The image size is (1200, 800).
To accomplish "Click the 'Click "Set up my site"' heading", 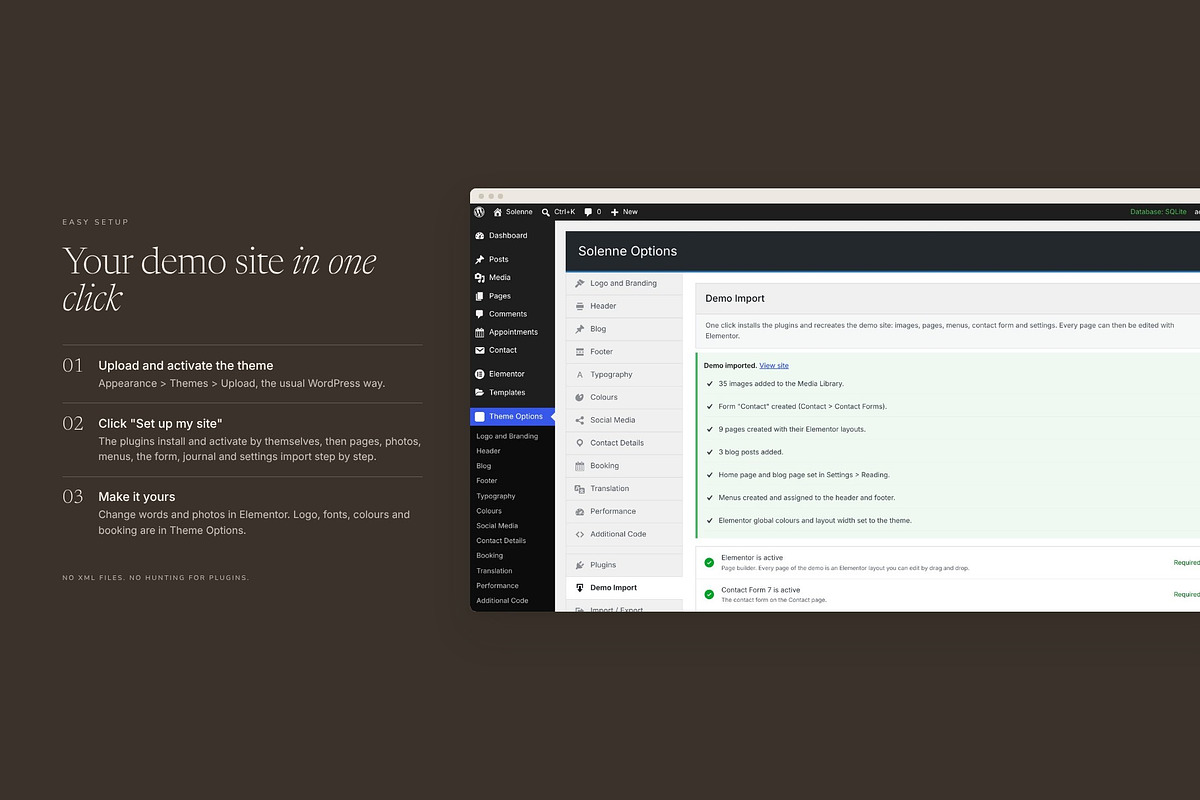I will pos(160,424).
